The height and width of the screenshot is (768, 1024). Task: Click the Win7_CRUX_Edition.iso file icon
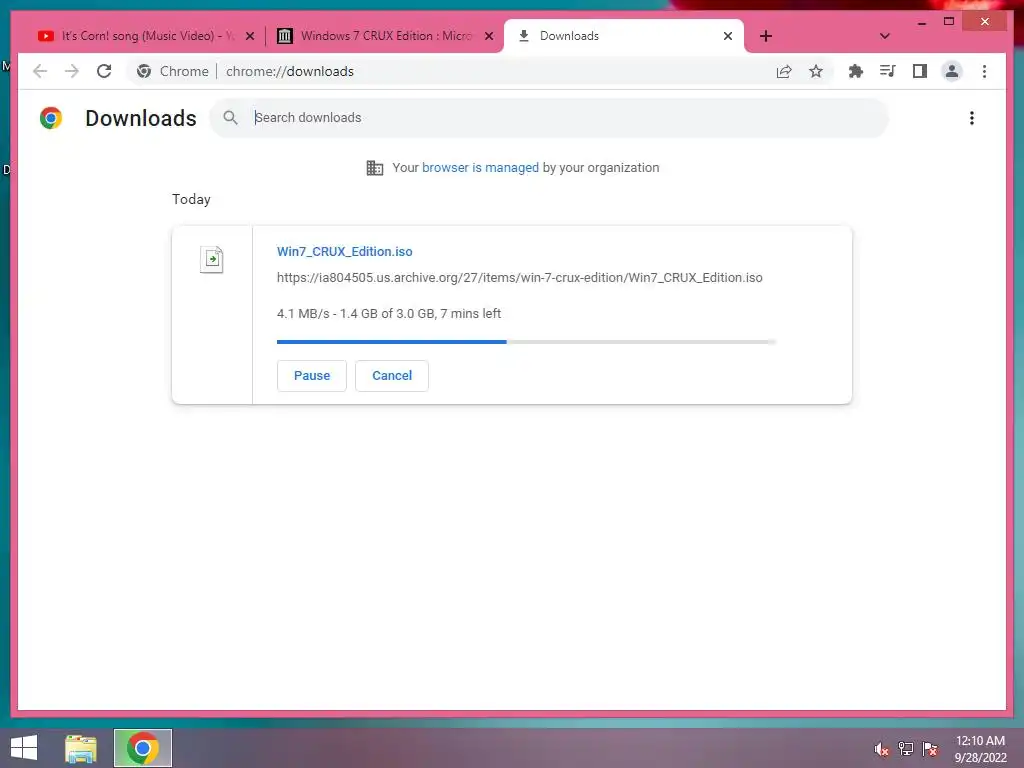(212, 259)
